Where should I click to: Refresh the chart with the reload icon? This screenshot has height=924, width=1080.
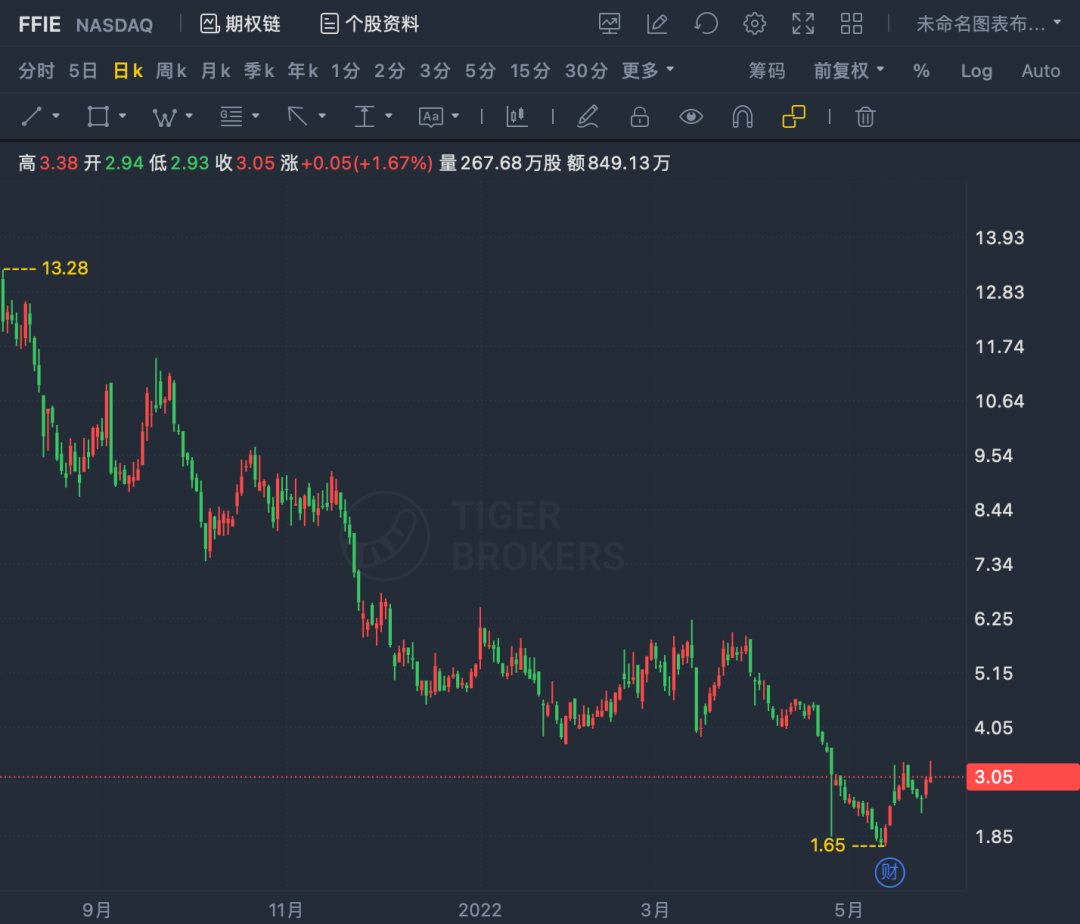coord(706,24)
